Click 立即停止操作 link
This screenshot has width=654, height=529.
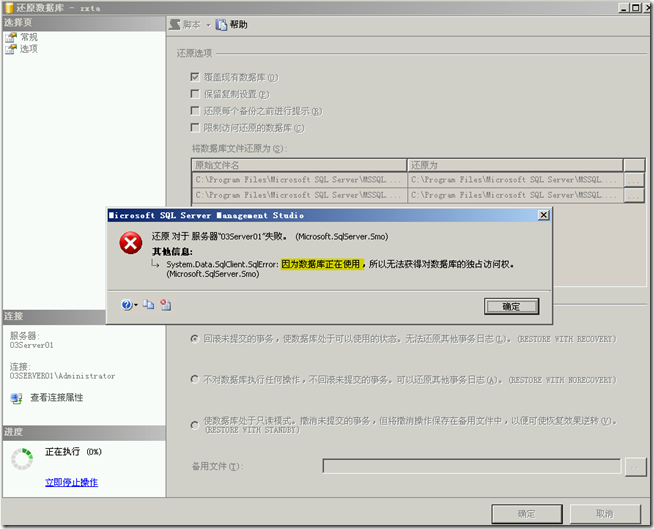click(x=71, y=482)
